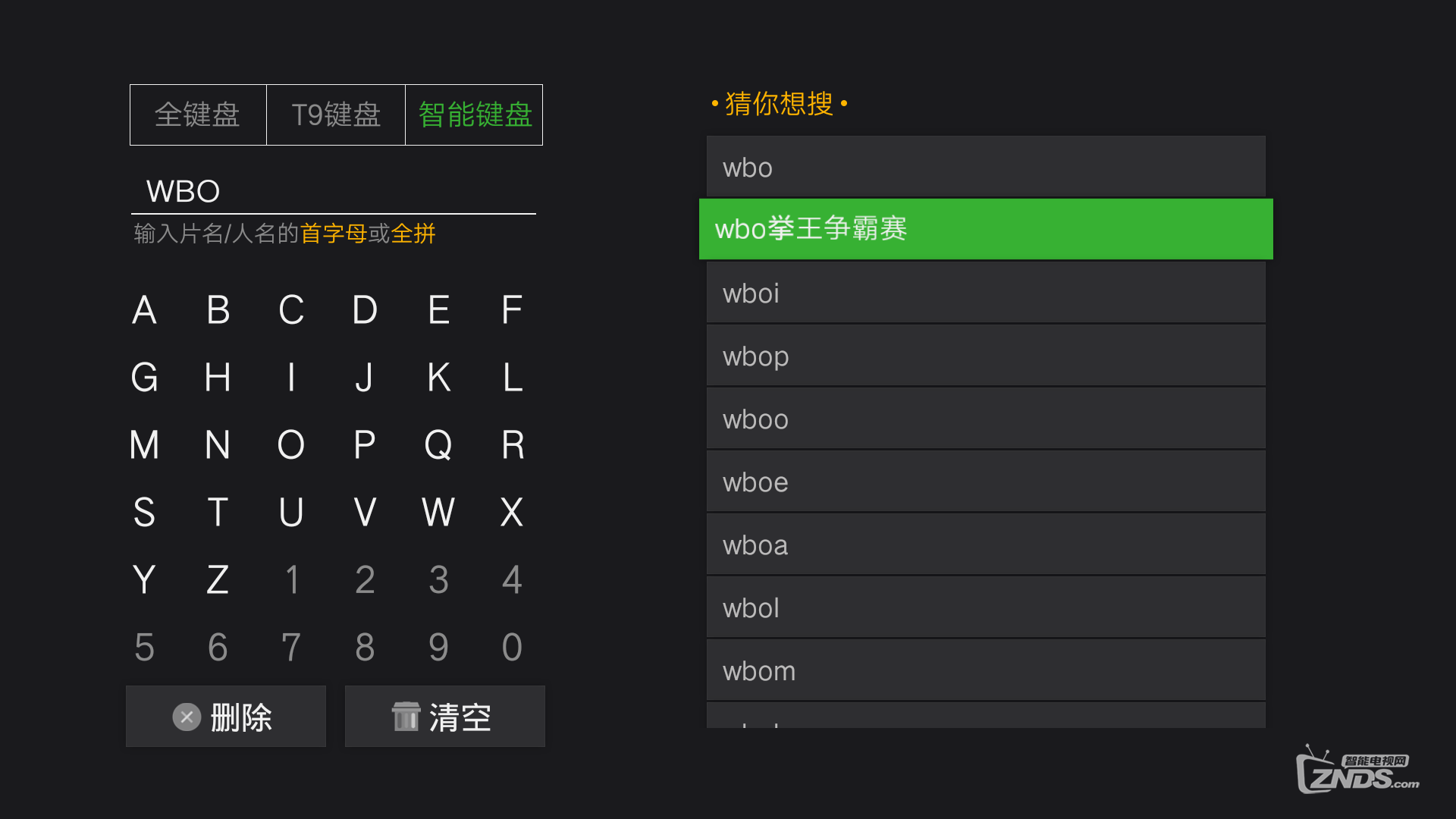Tap the letter E key
Viewport: 1456px width, 819px height.
[438, 310]
